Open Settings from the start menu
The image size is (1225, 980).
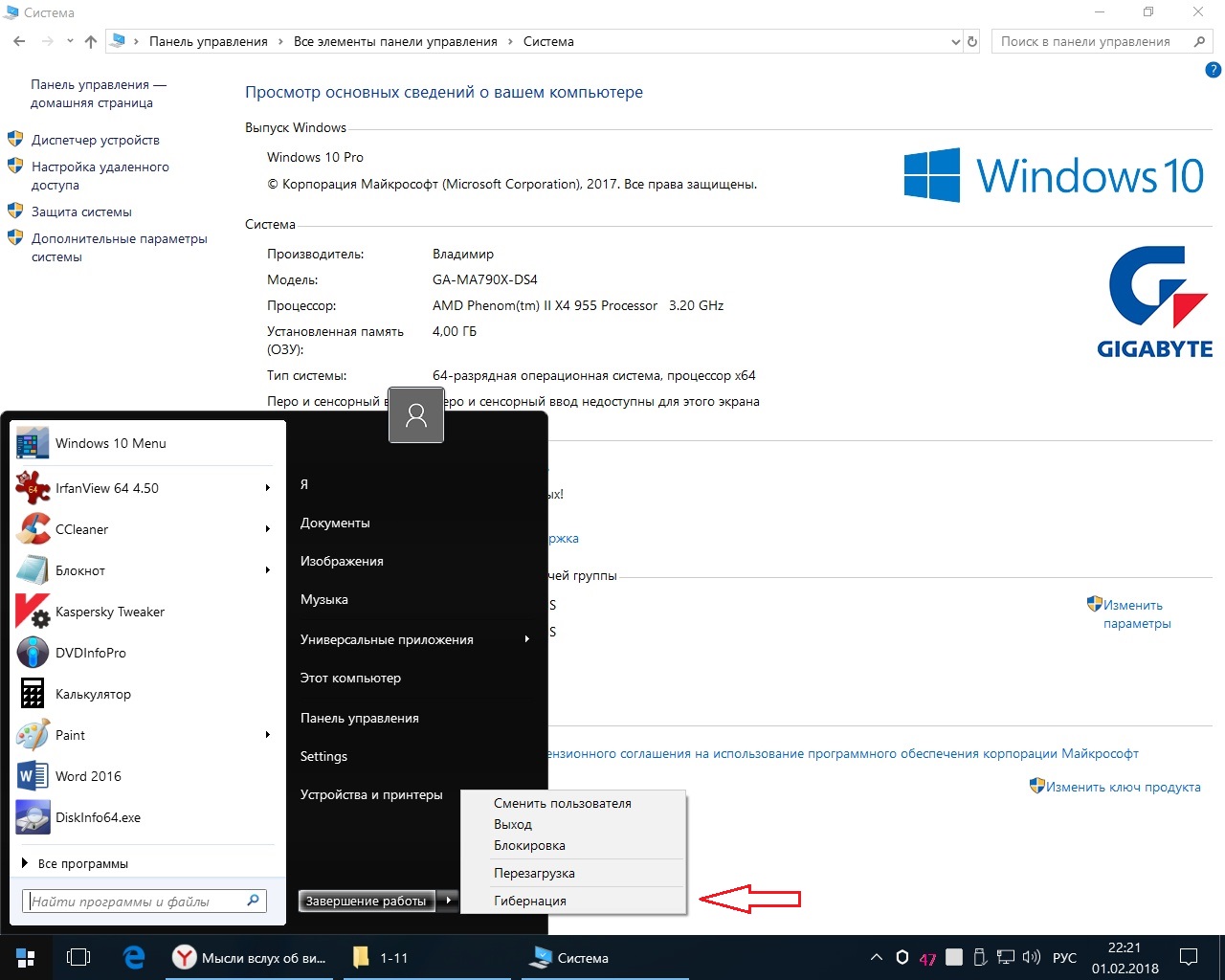[x=323, y=756]
